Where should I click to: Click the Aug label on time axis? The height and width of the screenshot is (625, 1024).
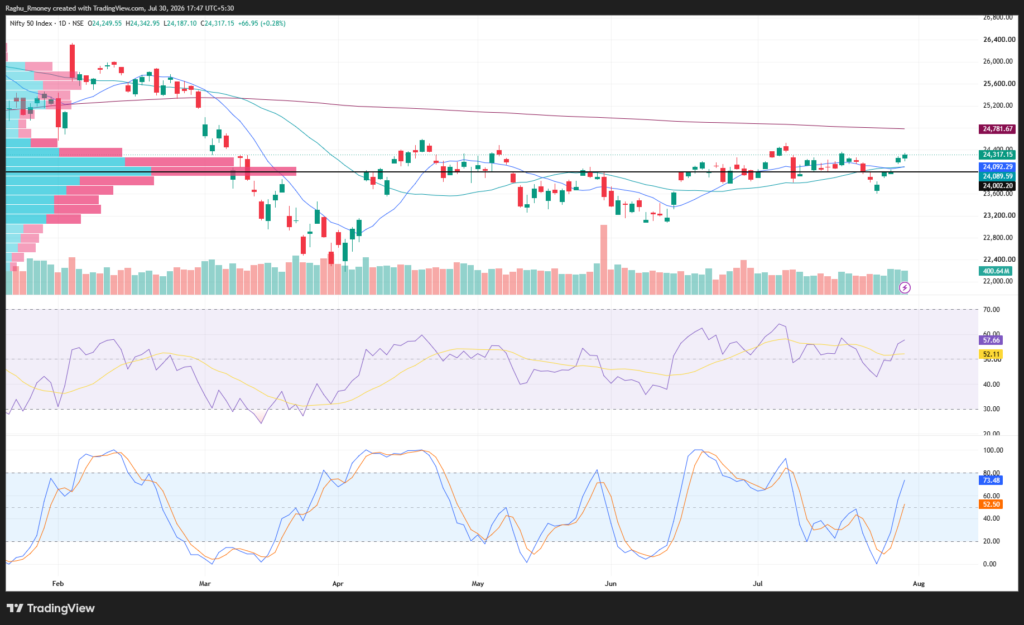click(918, 584)
